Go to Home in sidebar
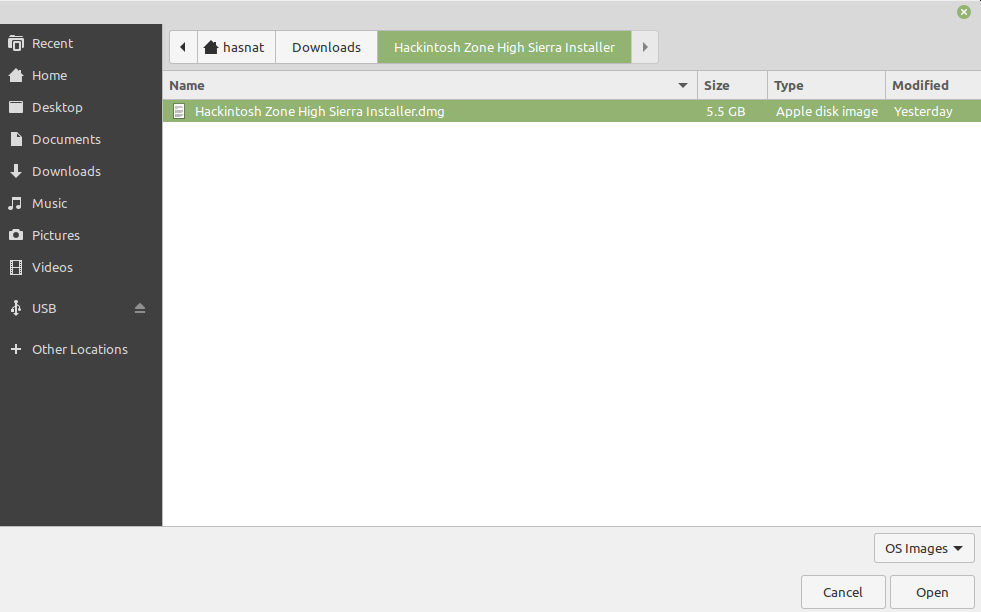The width and height of the screenshot is (981, 612). pyautogui.click(x=81, y=75)
